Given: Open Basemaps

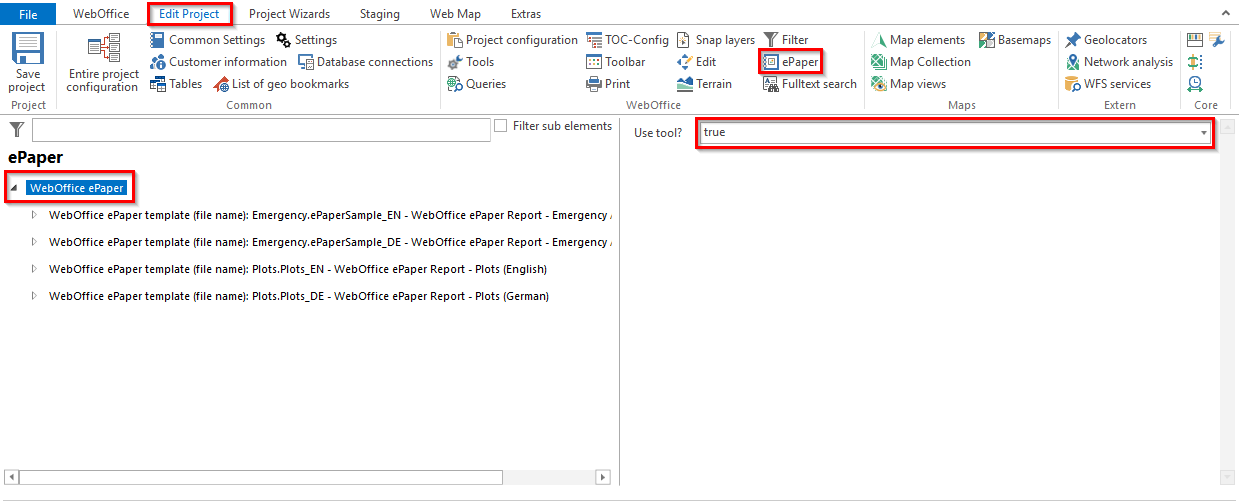Looking at the screenshot, I should point(1015,40).
